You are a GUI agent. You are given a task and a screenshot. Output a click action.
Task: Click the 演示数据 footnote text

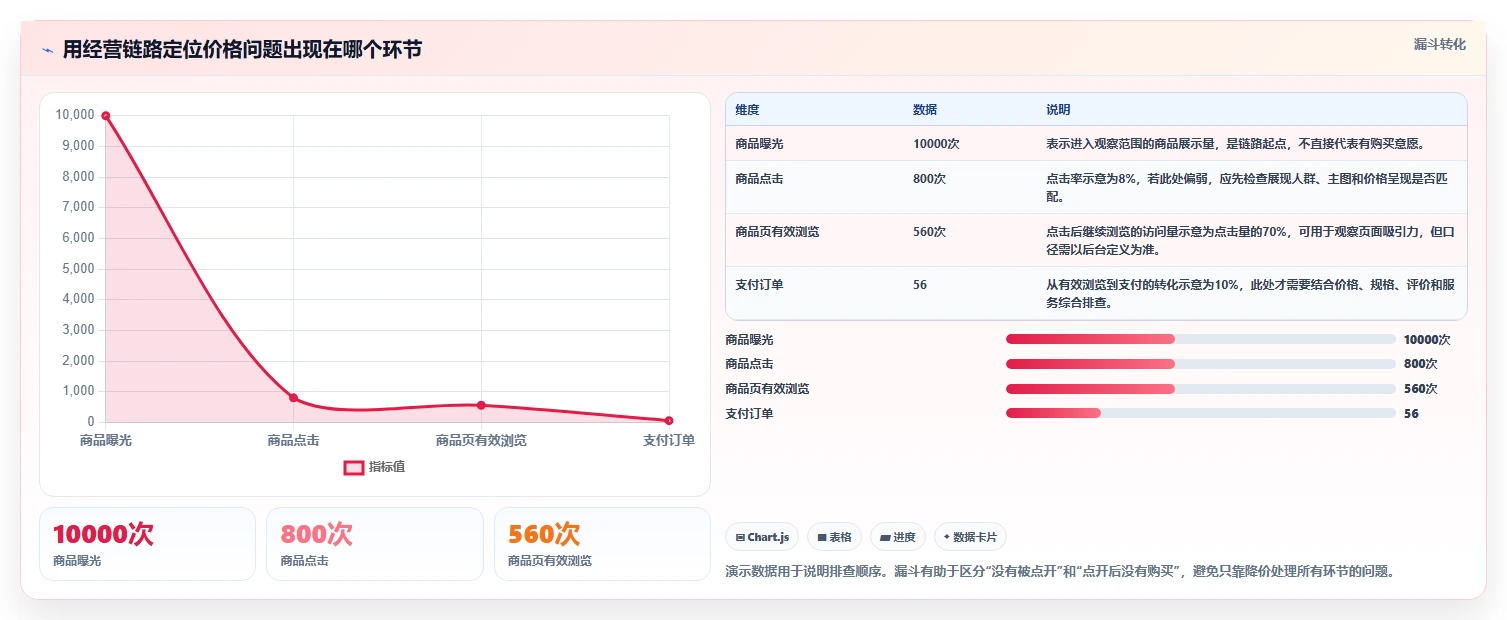click(x=1059, y=572)
